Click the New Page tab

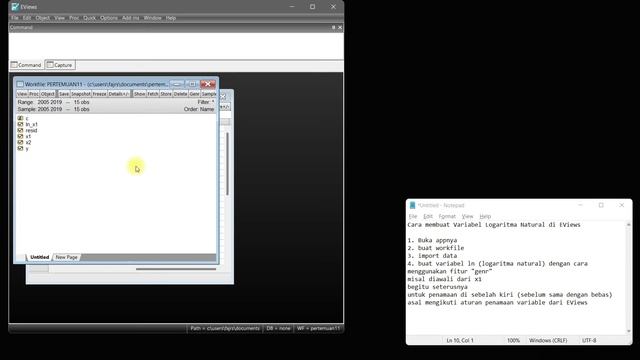point(67,257)
